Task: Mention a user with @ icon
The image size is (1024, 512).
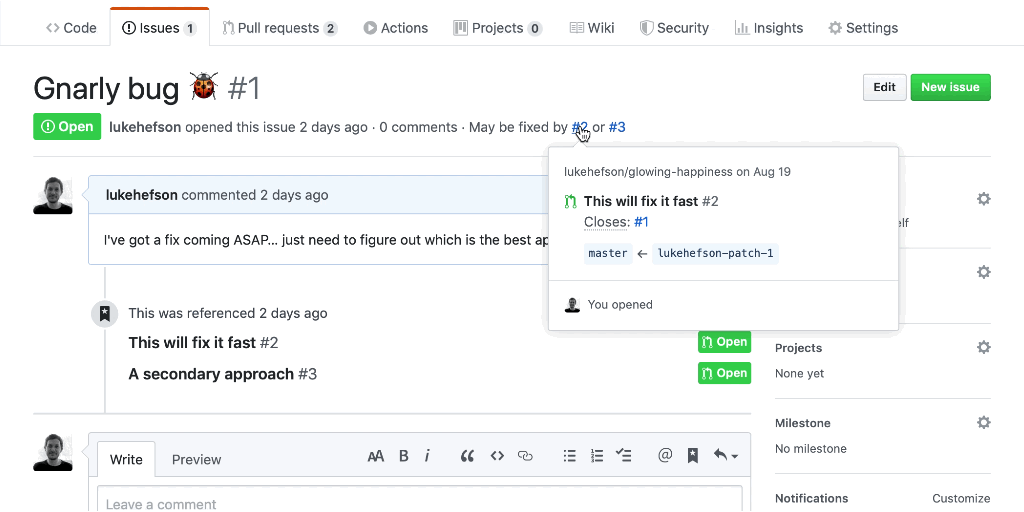Action: pyautogui.click(x=665, y=455)
